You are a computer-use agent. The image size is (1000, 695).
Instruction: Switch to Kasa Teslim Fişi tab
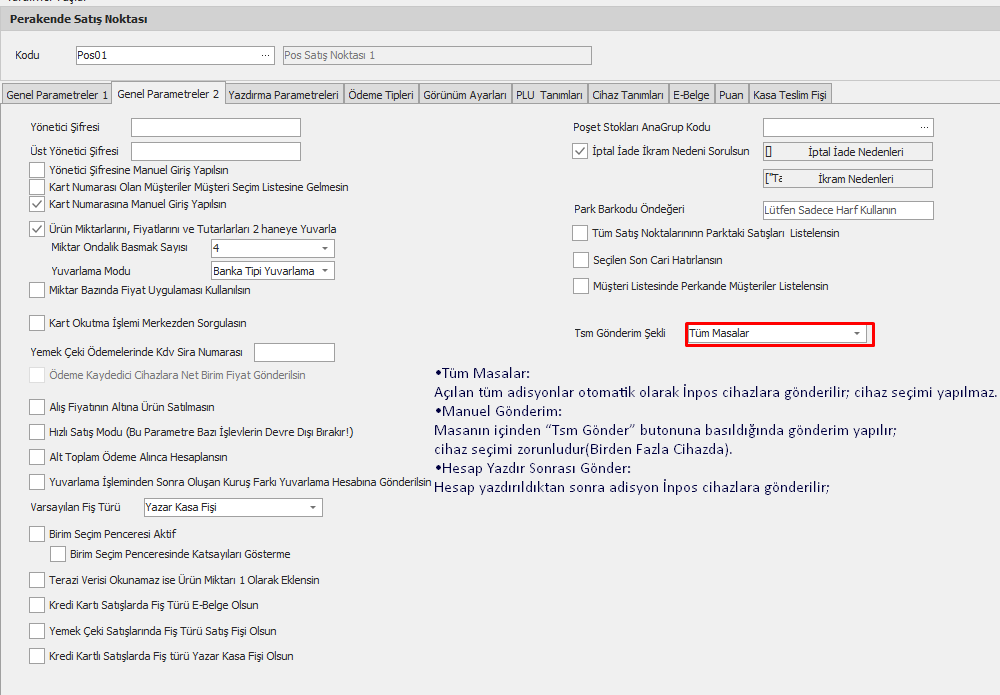pyautogui.click(x=790, y=95)
